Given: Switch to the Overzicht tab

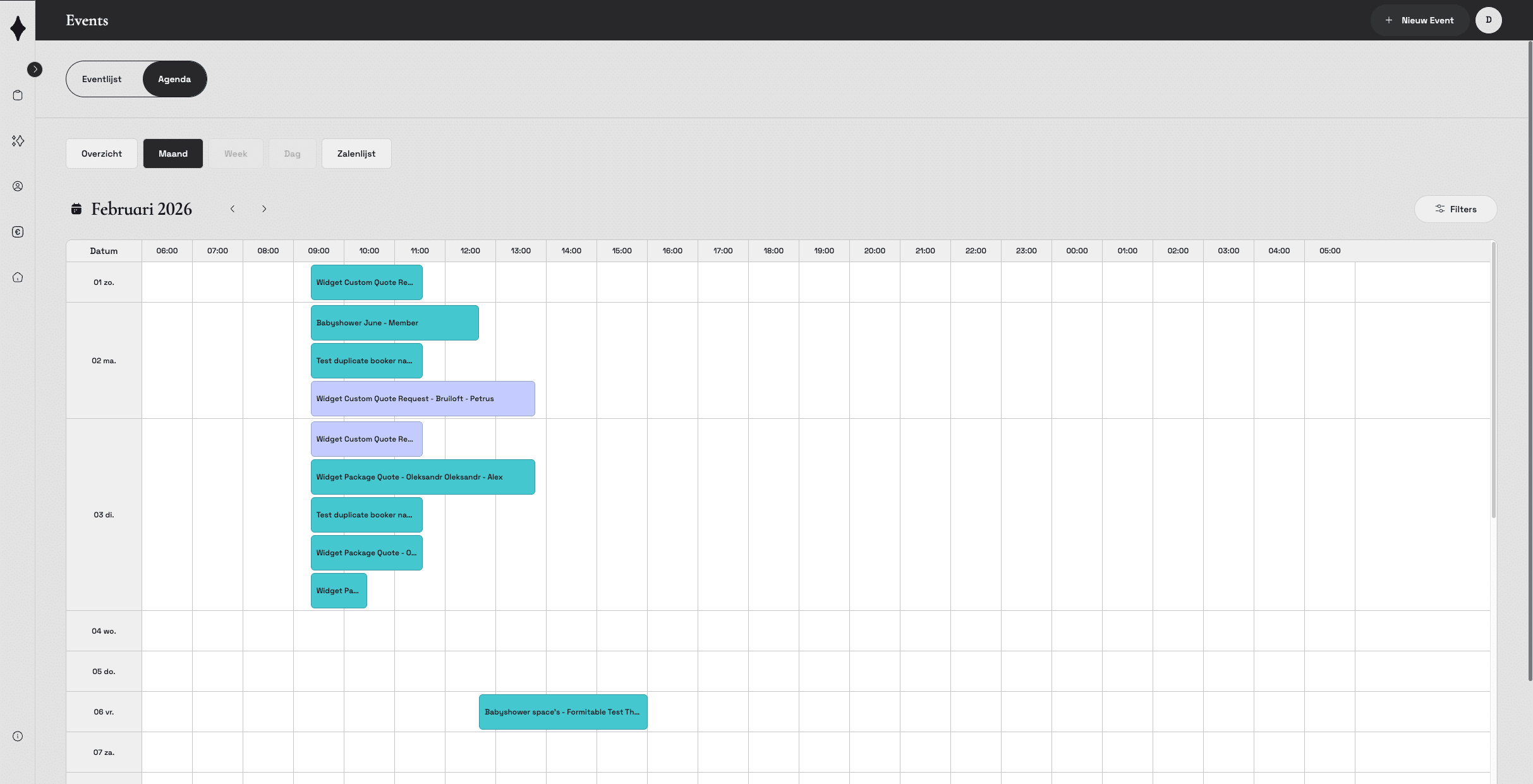Looking at the screenshot, I should [102, 154].
